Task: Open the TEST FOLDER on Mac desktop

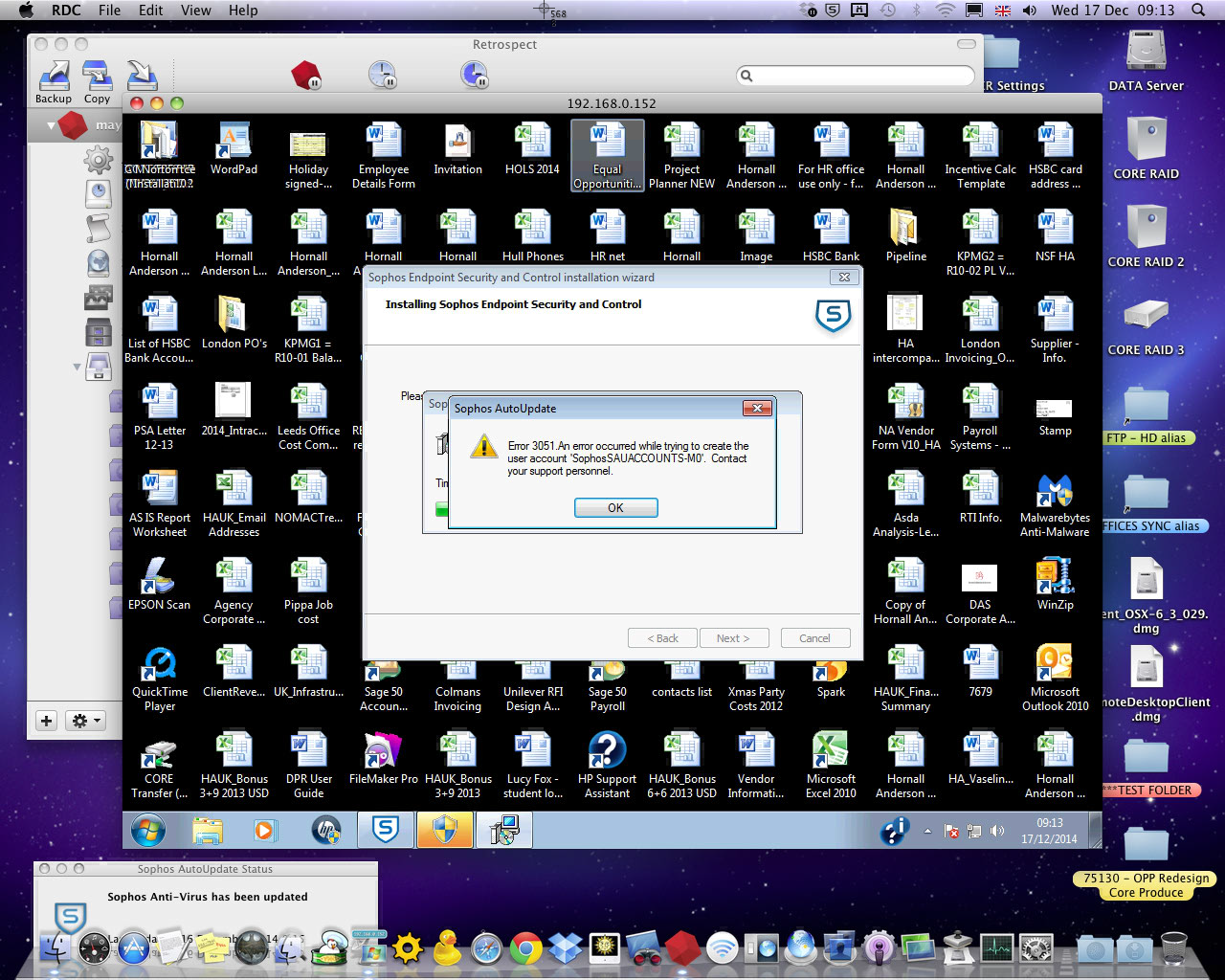Action: point(1146,768)
